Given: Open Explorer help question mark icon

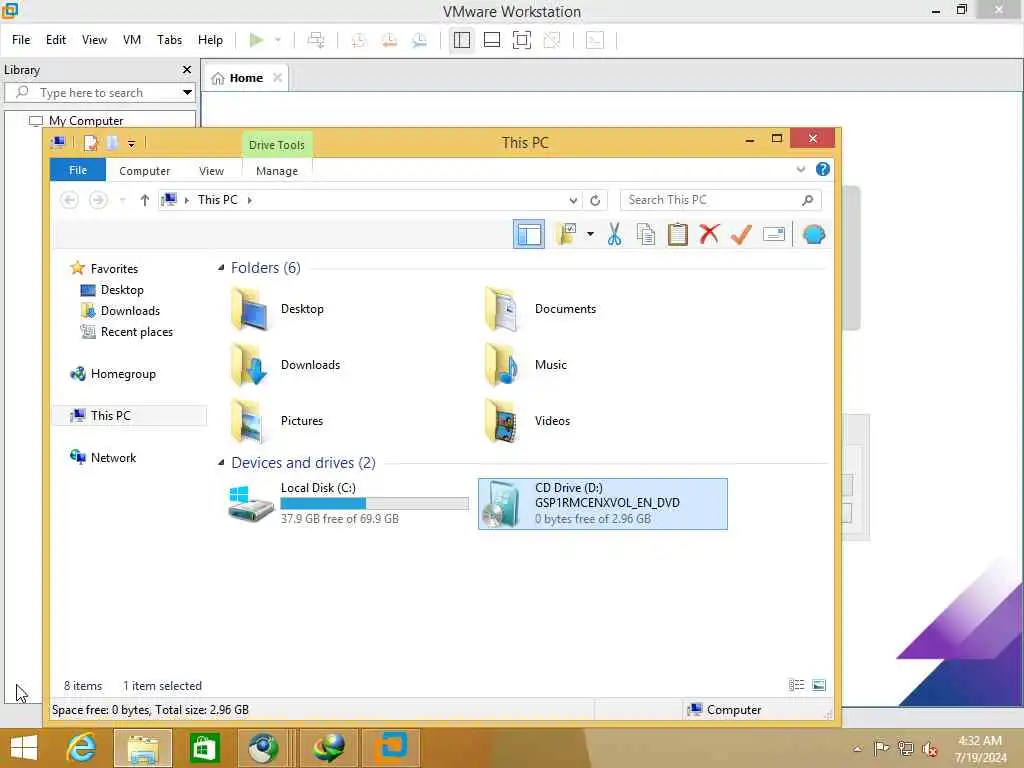Looking at the screenshot, I should pos(823,170).
